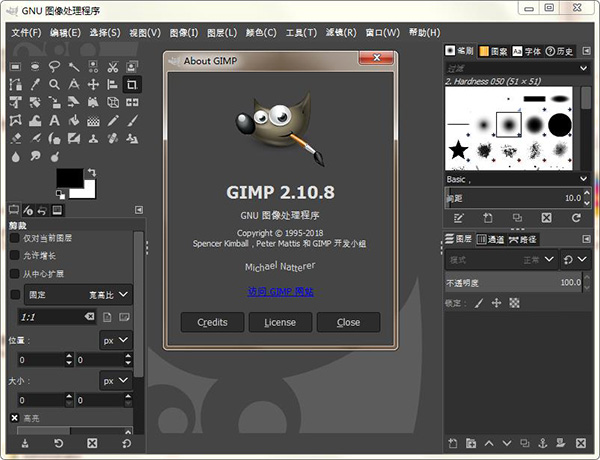This screenshot has width=600, height=460.
Task: Select the Crop tool
Action: [132, 85]
